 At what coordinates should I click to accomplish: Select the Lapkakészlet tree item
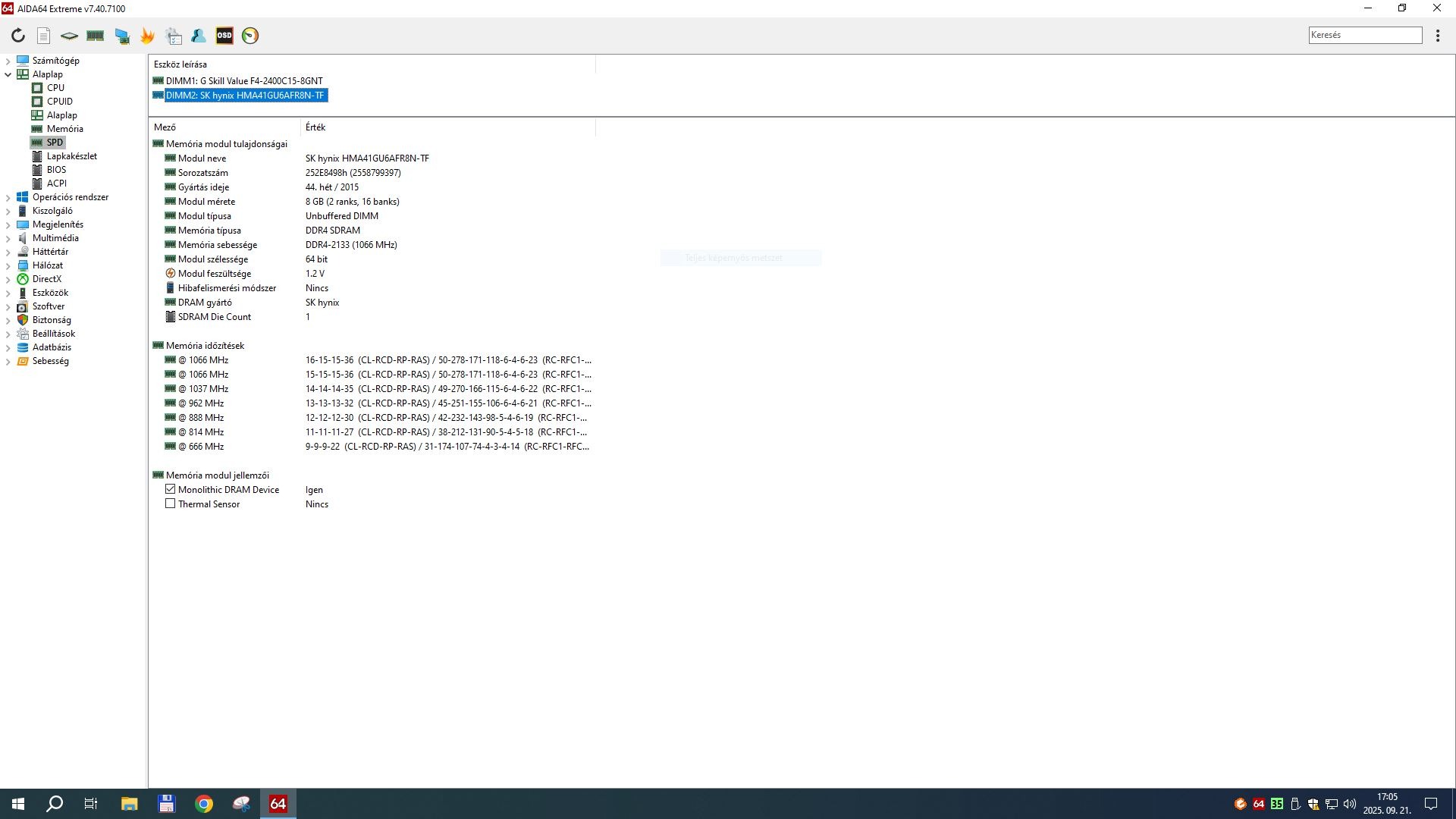click(x=71, y=156)
